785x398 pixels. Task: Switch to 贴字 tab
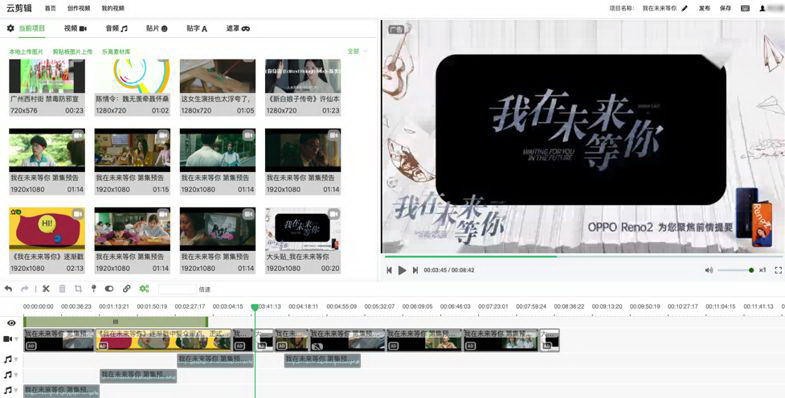pyautogui.click(x=197, y=29)
